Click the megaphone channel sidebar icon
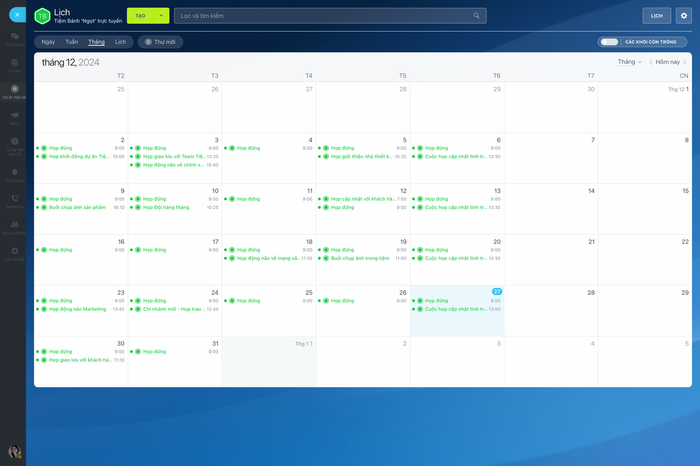700x466 pixels. tap(14, 117)
